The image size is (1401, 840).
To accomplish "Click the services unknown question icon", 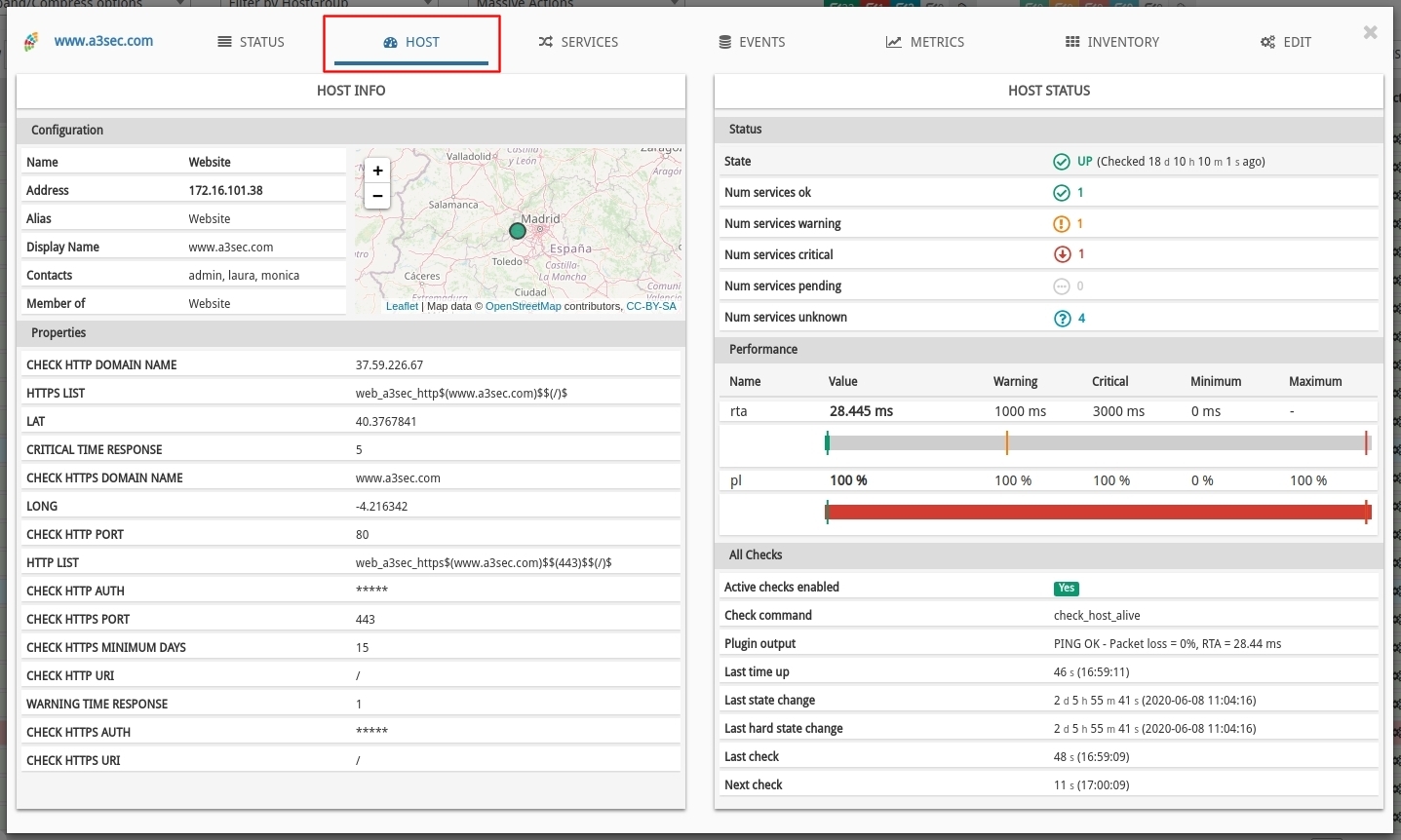I will (x=1063, y=319).
